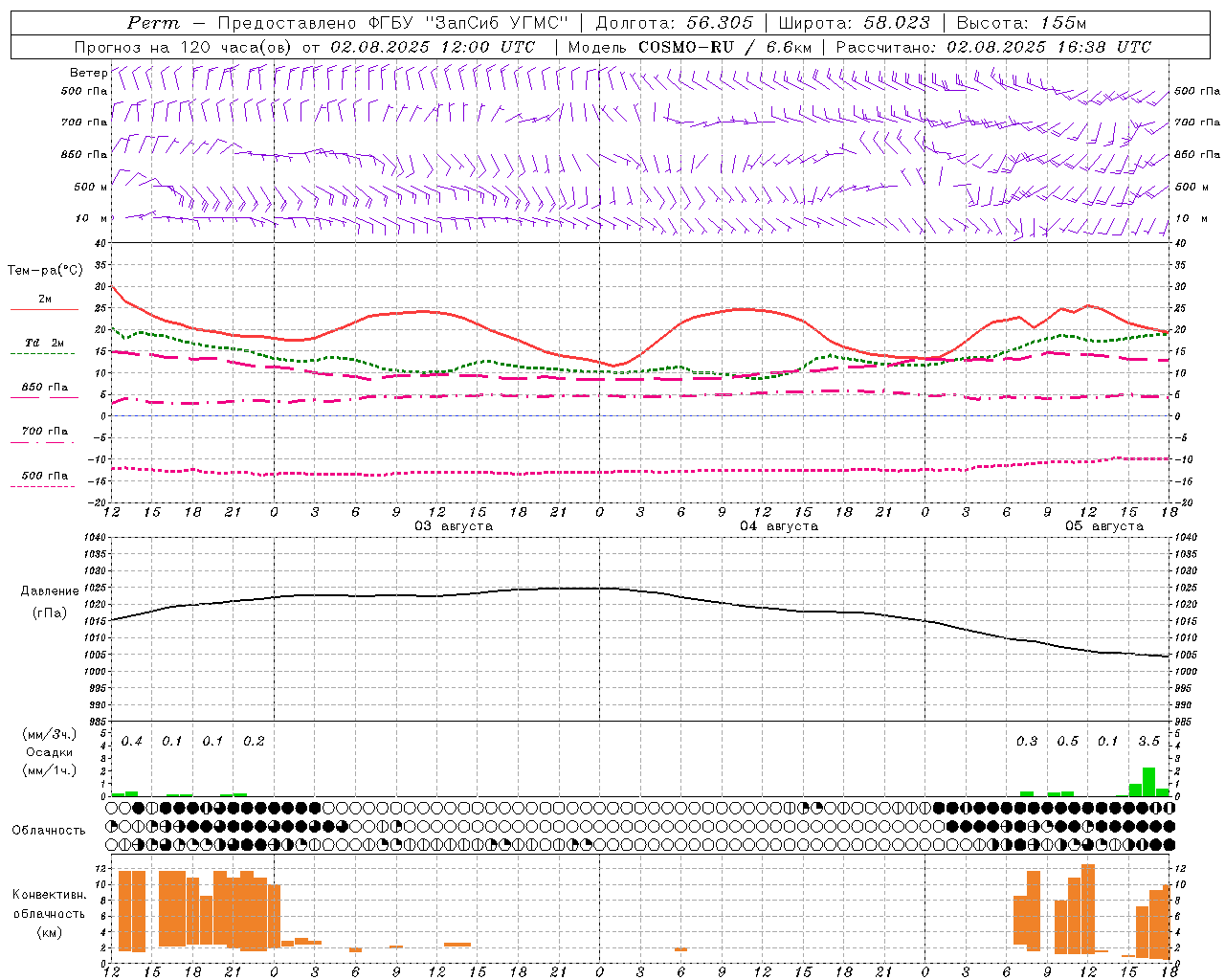This screenshot has width=1225, height=980.
Task: Click the "0.2" precipitation total value
Action: [x=254, y=742]
